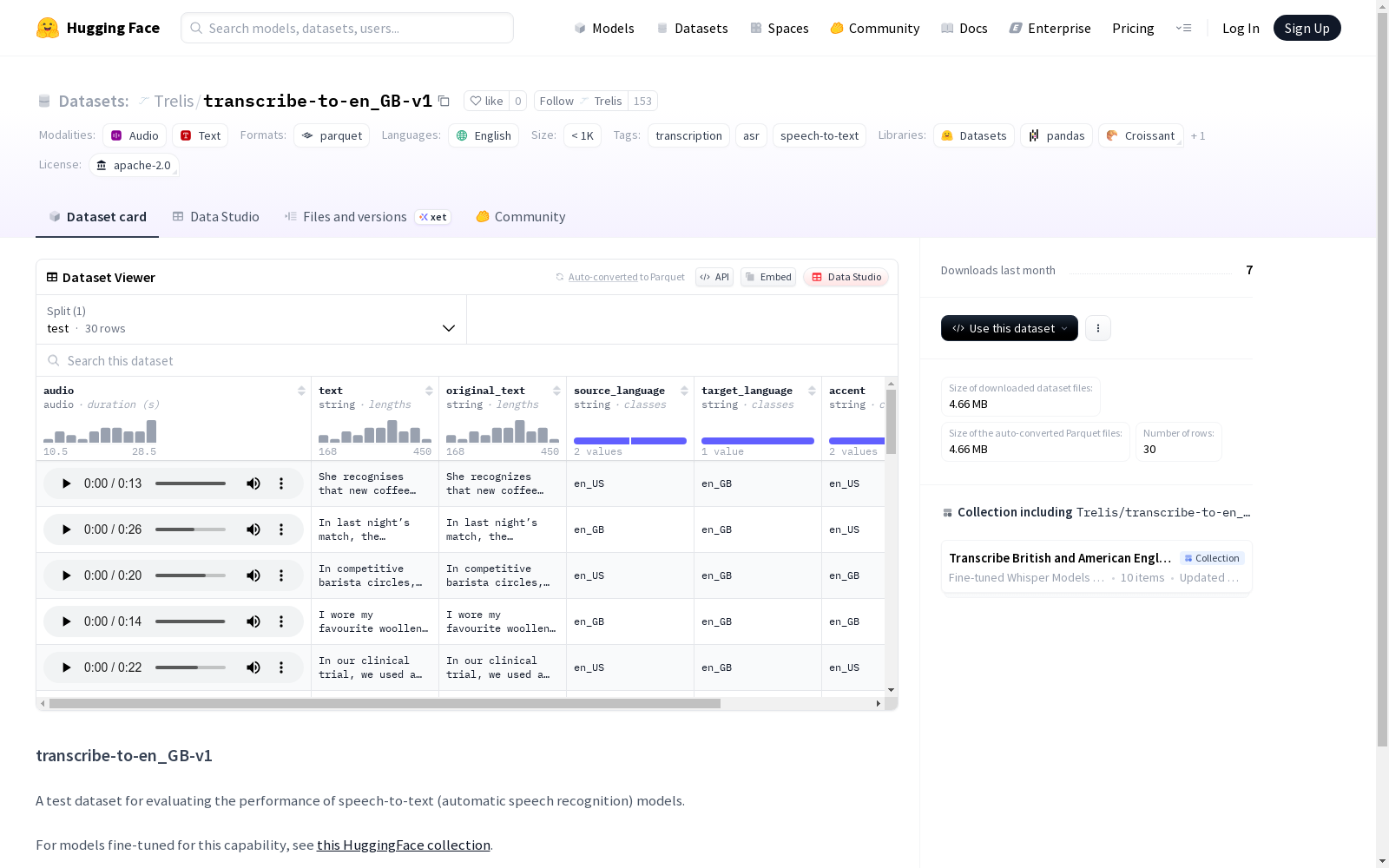
Task: Open more options for the 0:20 audio
Action: (x=281, y=575)
